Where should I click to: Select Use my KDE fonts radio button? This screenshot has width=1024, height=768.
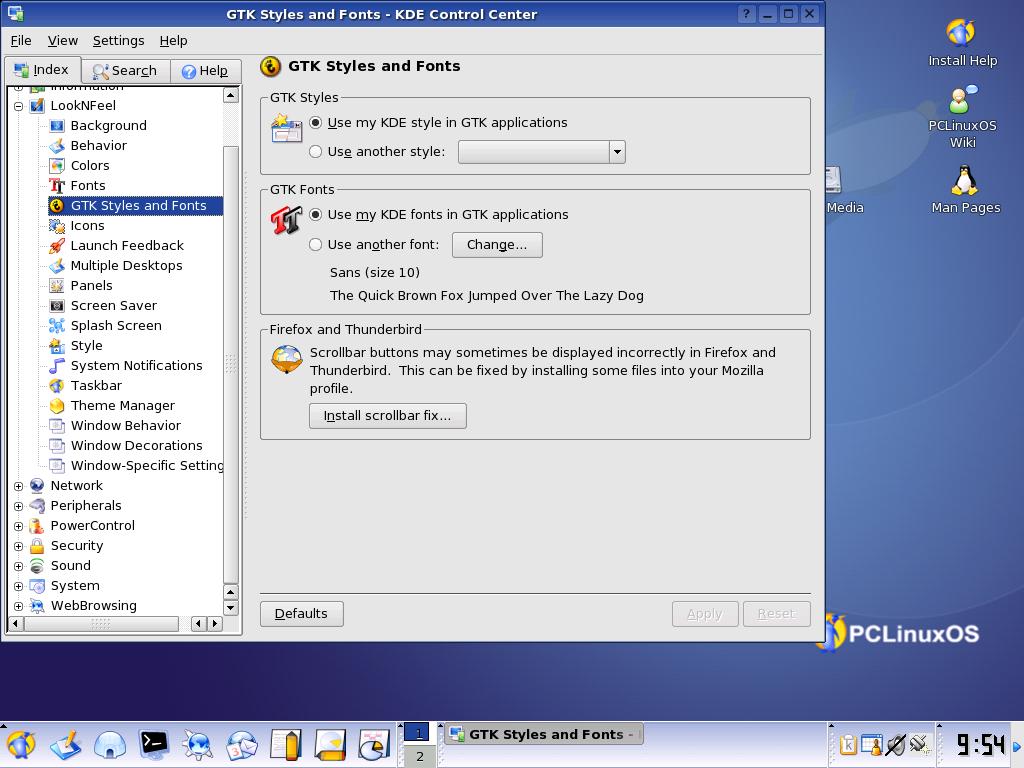315,214
